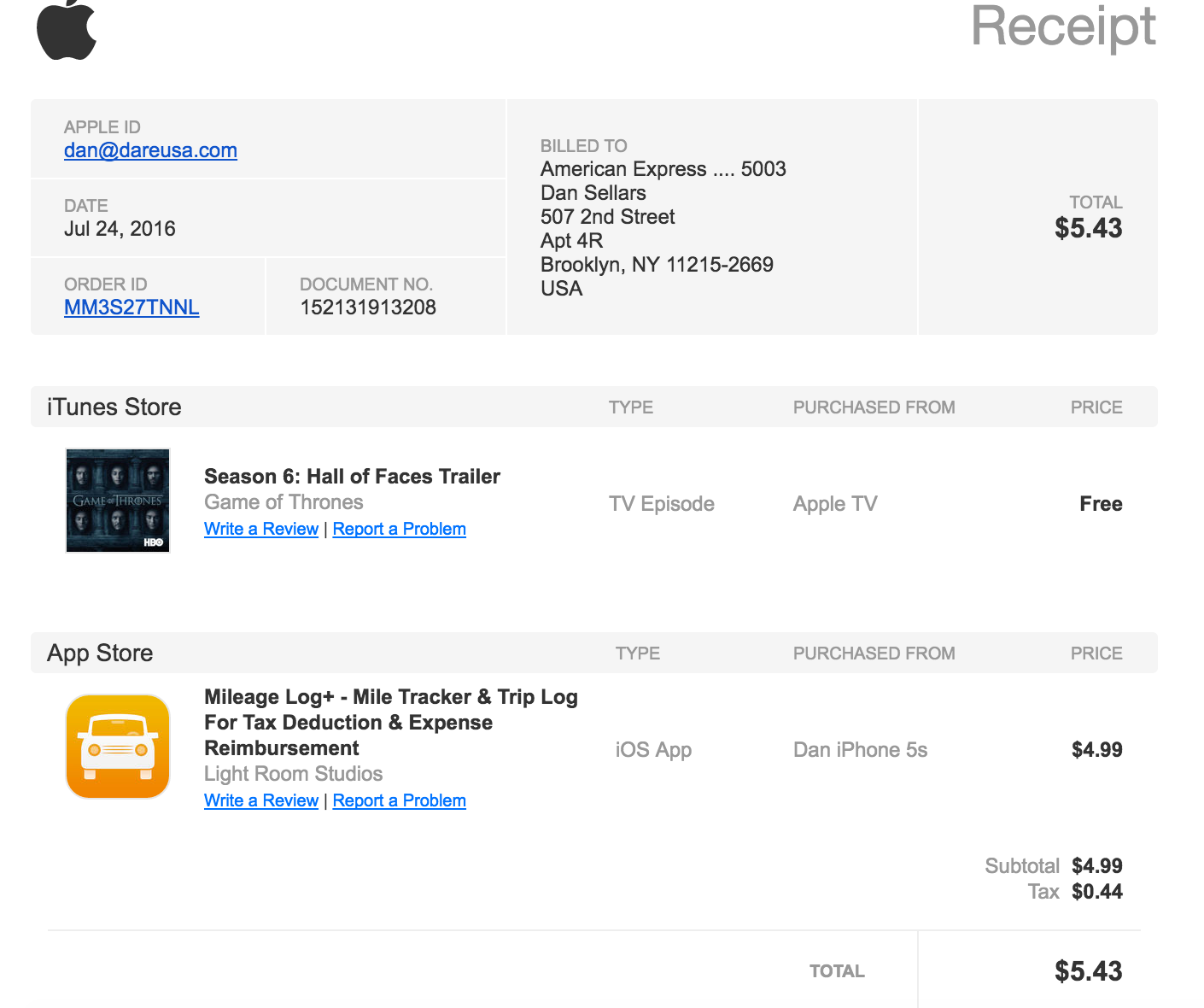The image size is (1204, 1008).
Task: Click the $4.99 price of iOS App
Action: click(1097, 750)
